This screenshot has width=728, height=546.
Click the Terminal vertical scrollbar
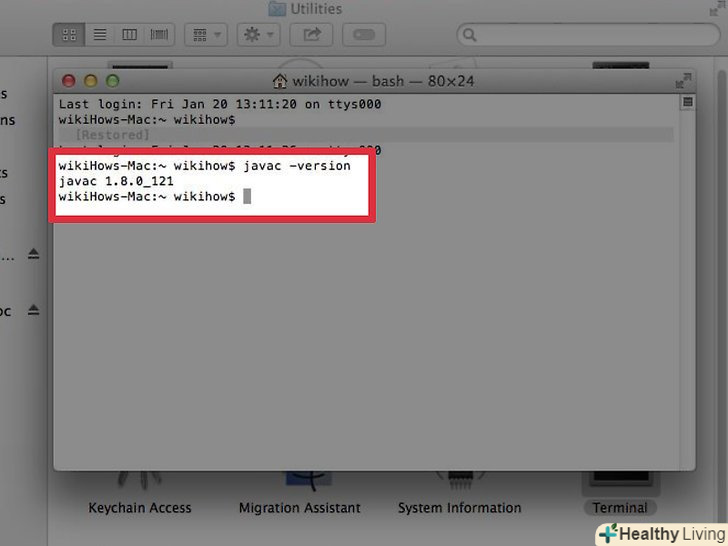(x=688, y=288)
